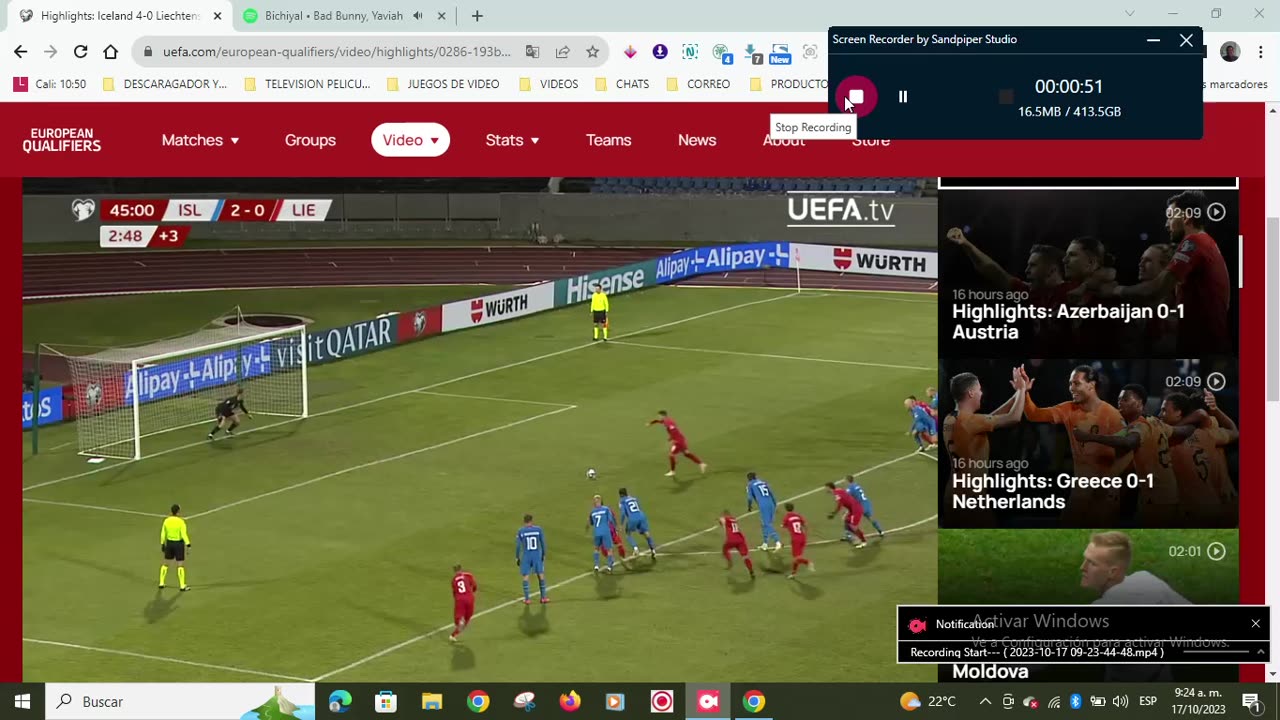Click the UEFA.tv logo in video

840,209
